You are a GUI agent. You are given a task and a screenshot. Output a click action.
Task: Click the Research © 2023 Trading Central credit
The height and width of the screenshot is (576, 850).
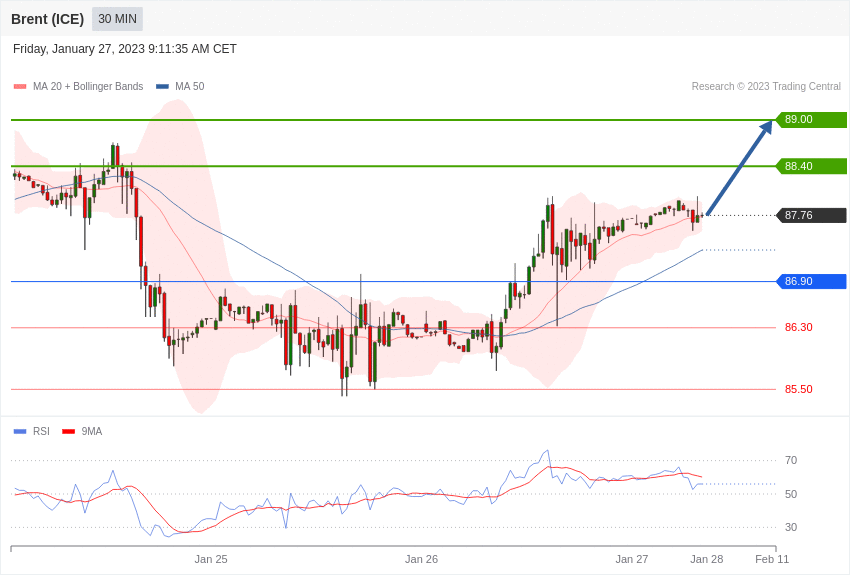pyautogui.click(x=766, y=86)
